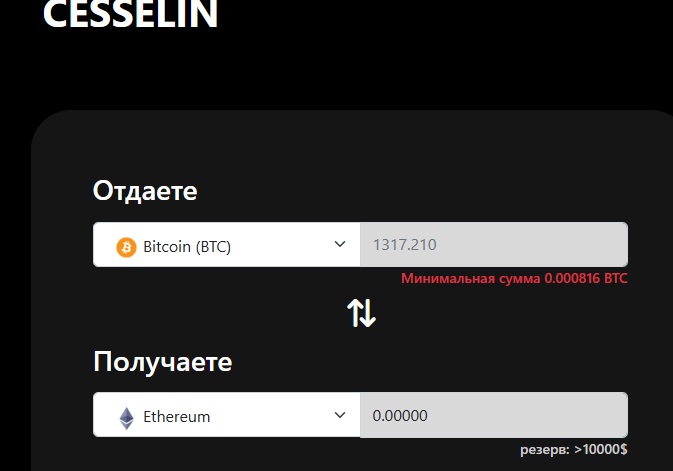Expand the Ethereum dropdown arrow
Image resolution: width=673 pixels, height=471 pixels.
[x=340, y=416]
